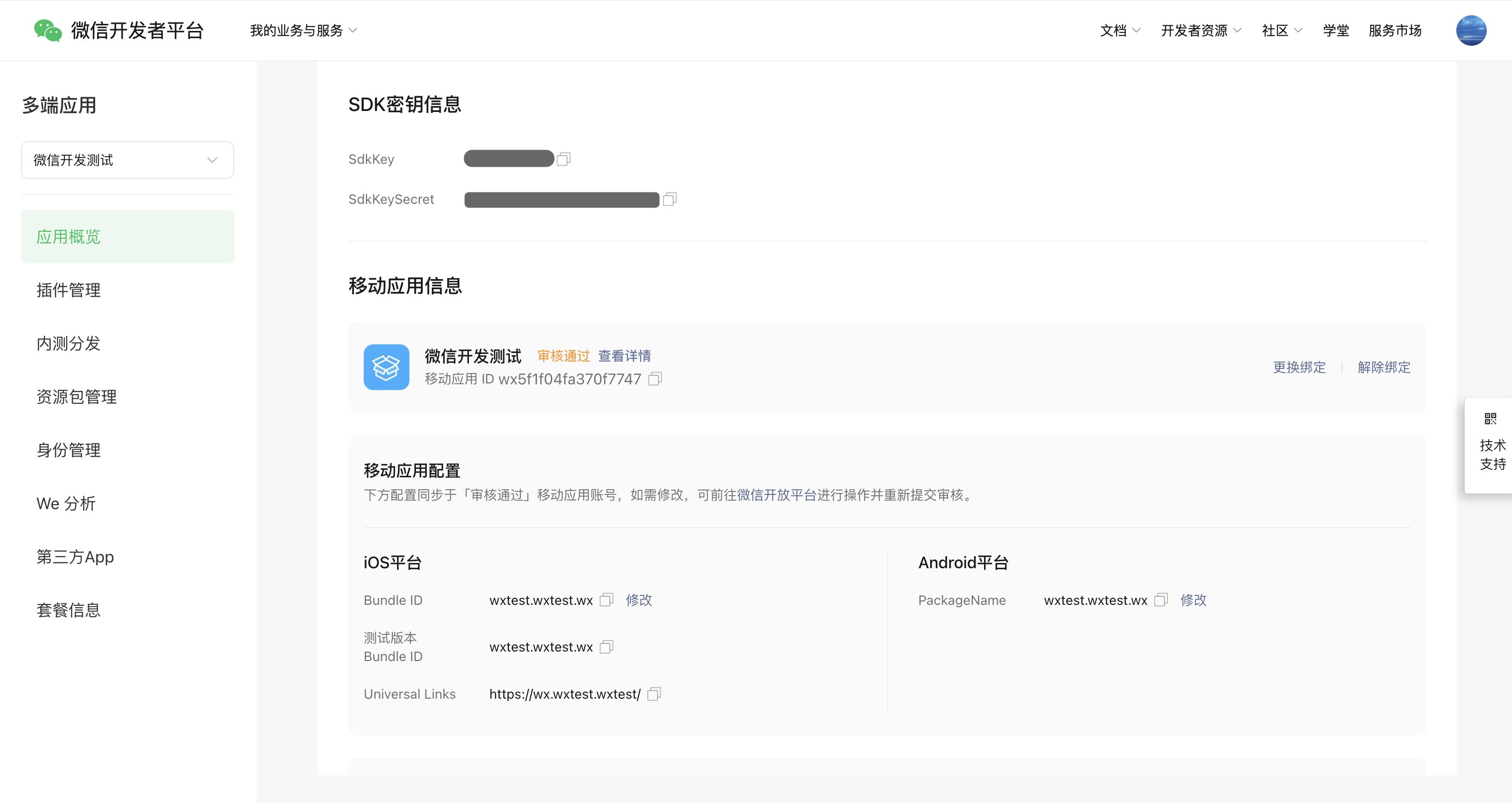Copy the Universal Links URL

click(654, 694)
